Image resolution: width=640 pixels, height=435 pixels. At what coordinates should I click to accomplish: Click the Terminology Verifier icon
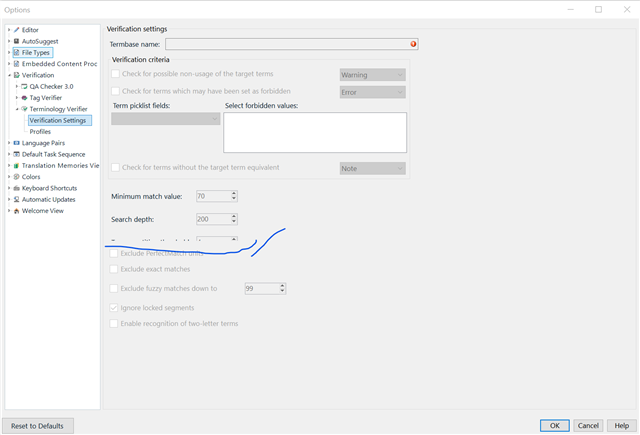click(x=24, y=109)
